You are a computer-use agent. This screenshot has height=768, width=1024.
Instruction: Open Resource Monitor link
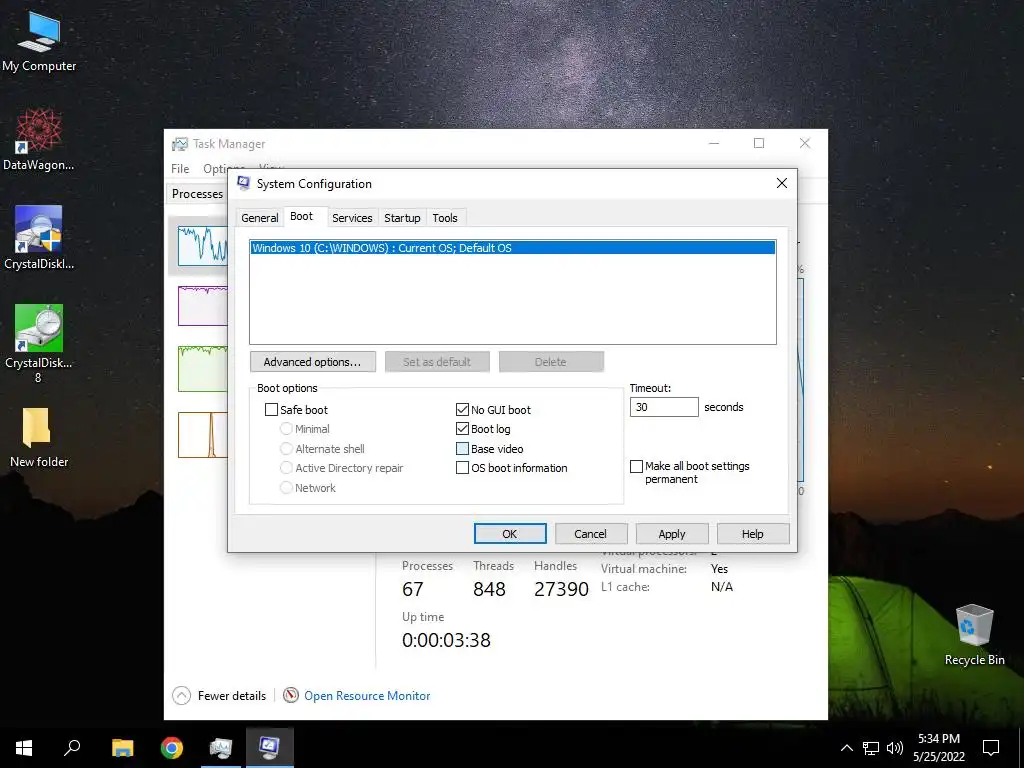[x=367, y=696]
